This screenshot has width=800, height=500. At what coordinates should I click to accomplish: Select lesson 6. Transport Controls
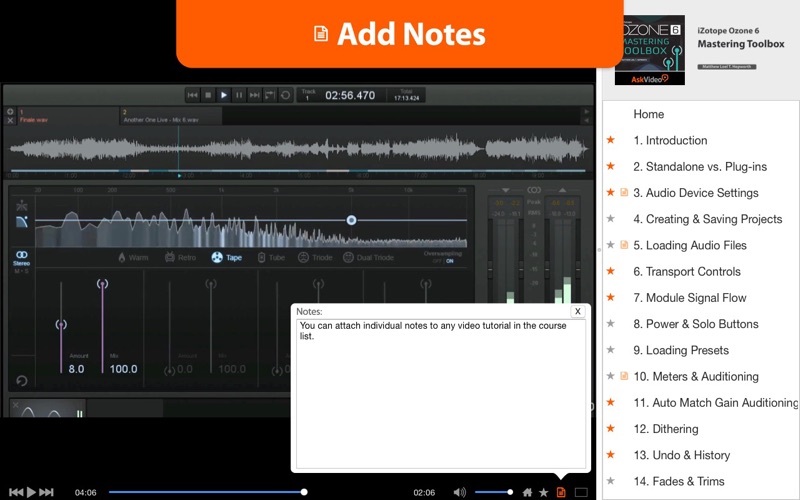[x=687, y=271]
